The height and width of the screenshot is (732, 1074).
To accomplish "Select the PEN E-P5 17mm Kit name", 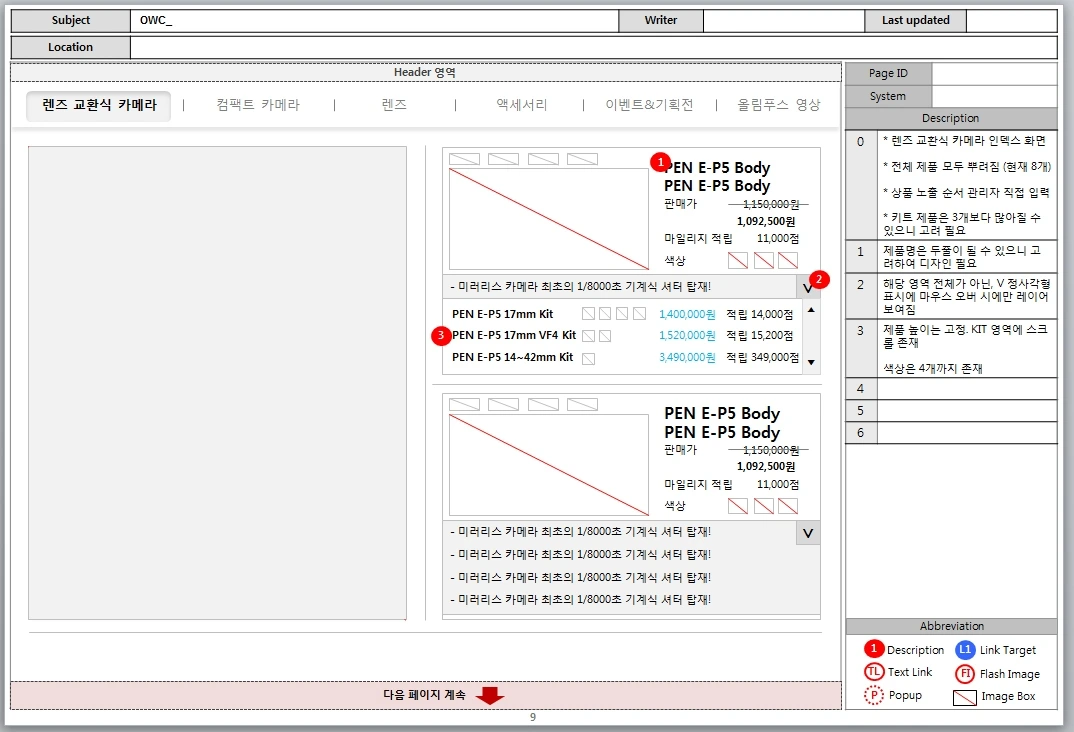I will (x=503, y=314).
